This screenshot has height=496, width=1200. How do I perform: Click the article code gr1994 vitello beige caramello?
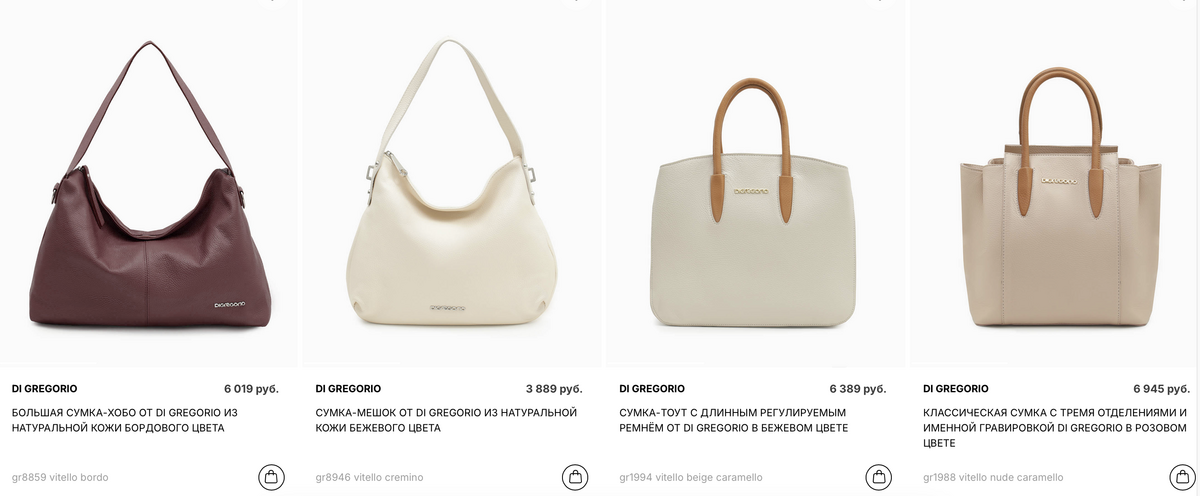(691, 478)
